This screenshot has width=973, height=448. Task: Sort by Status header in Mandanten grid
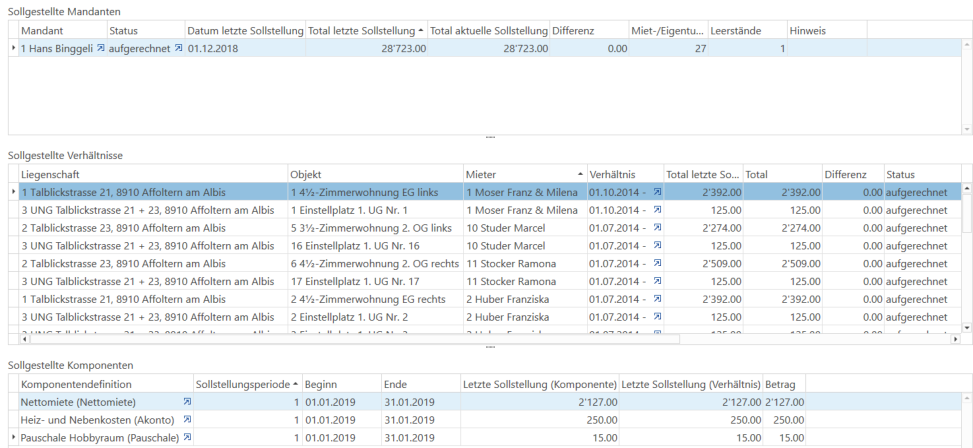point(146,30)
